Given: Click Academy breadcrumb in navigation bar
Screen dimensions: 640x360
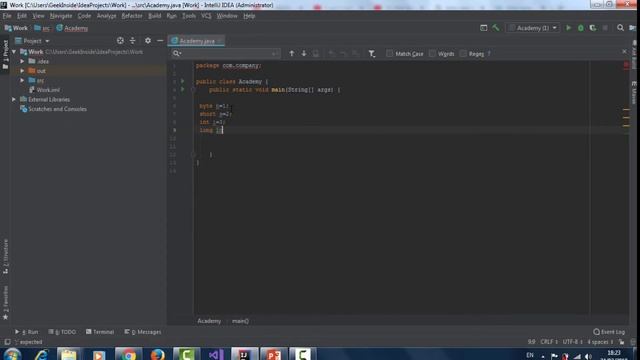Looking at the screenshot, I should click(x=72, y=28).
